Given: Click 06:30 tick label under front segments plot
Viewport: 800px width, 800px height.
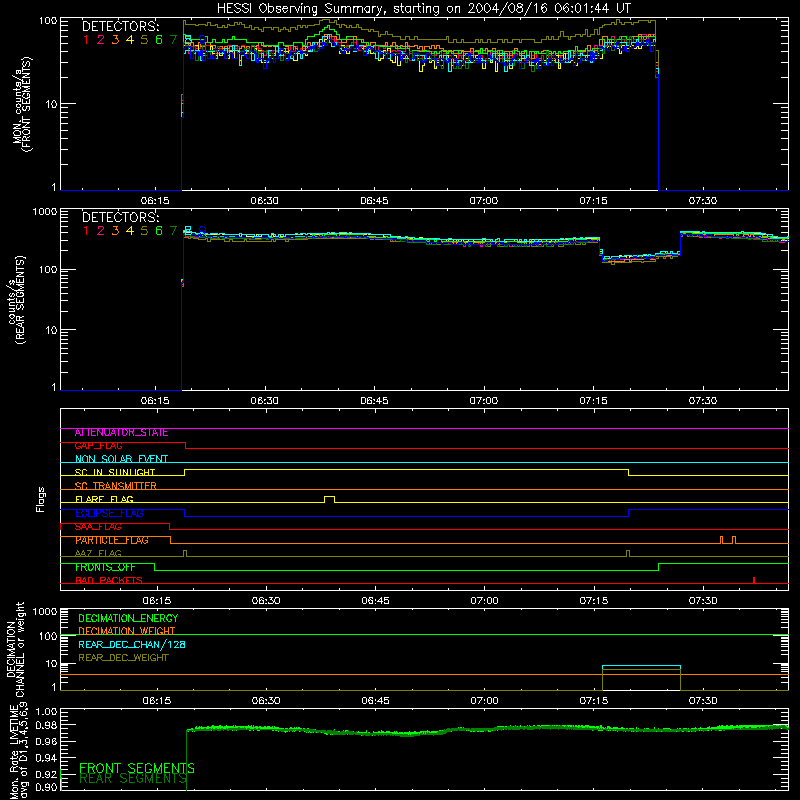Looking at the screenshot, I should [x=264, y=201].
